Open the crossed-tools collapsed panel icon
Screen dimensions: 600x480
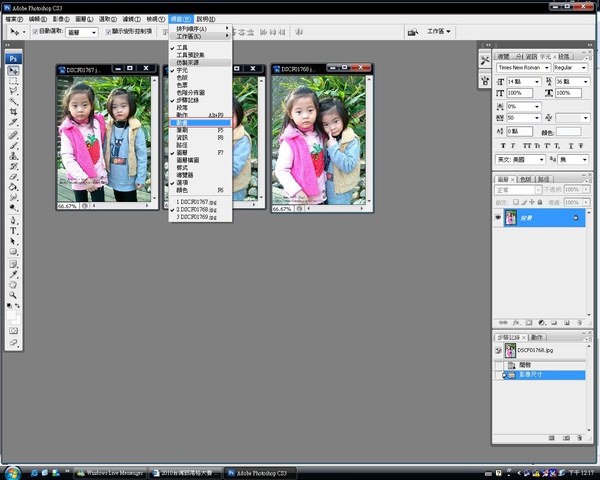(485, 60)
